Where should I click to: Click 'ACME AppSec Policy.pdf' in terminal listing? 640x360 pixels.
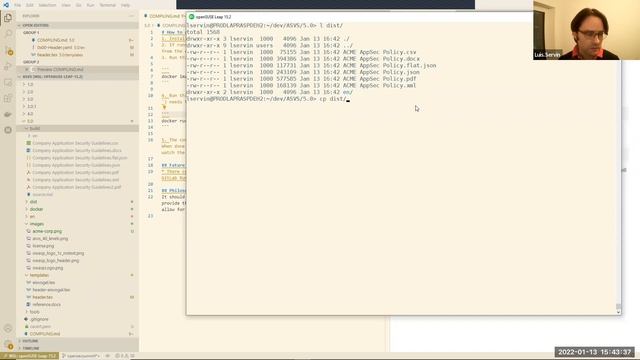[380, 79]
